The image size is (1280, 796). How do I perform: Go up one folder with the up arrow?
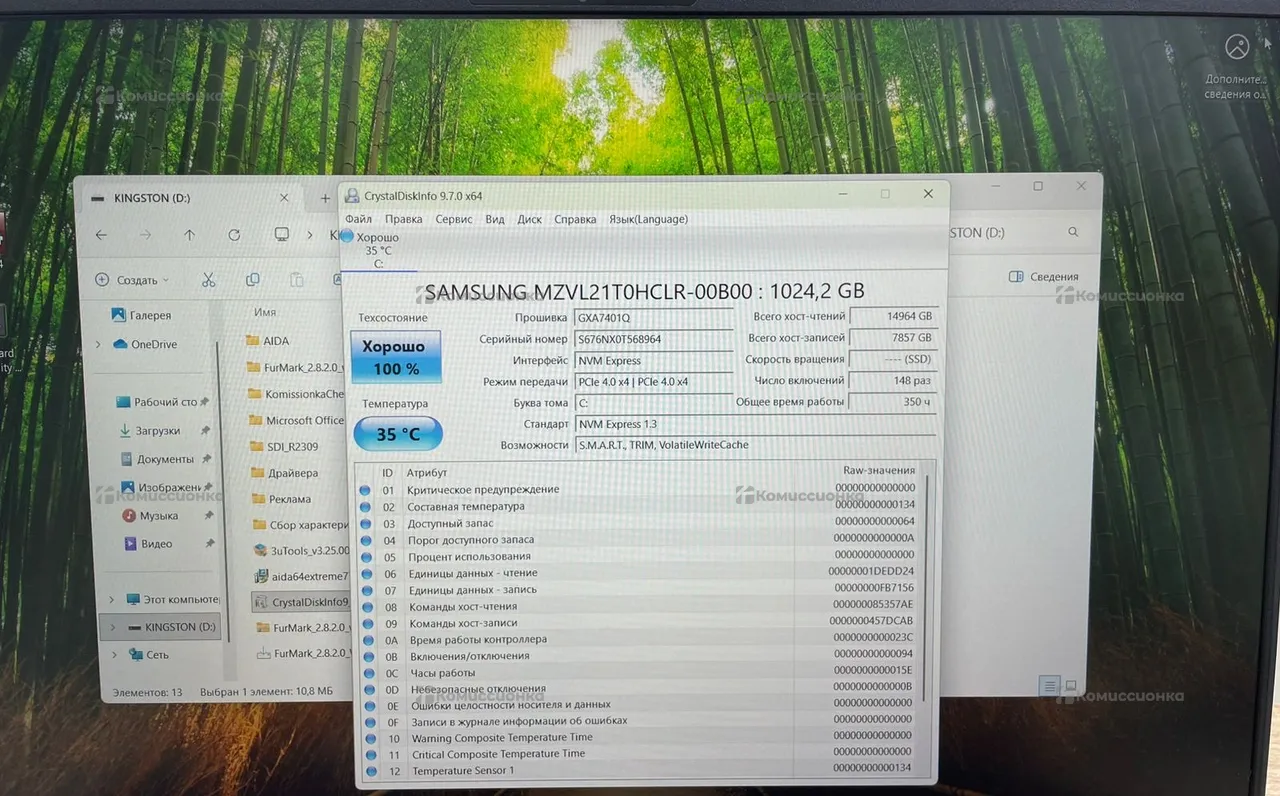190,235
